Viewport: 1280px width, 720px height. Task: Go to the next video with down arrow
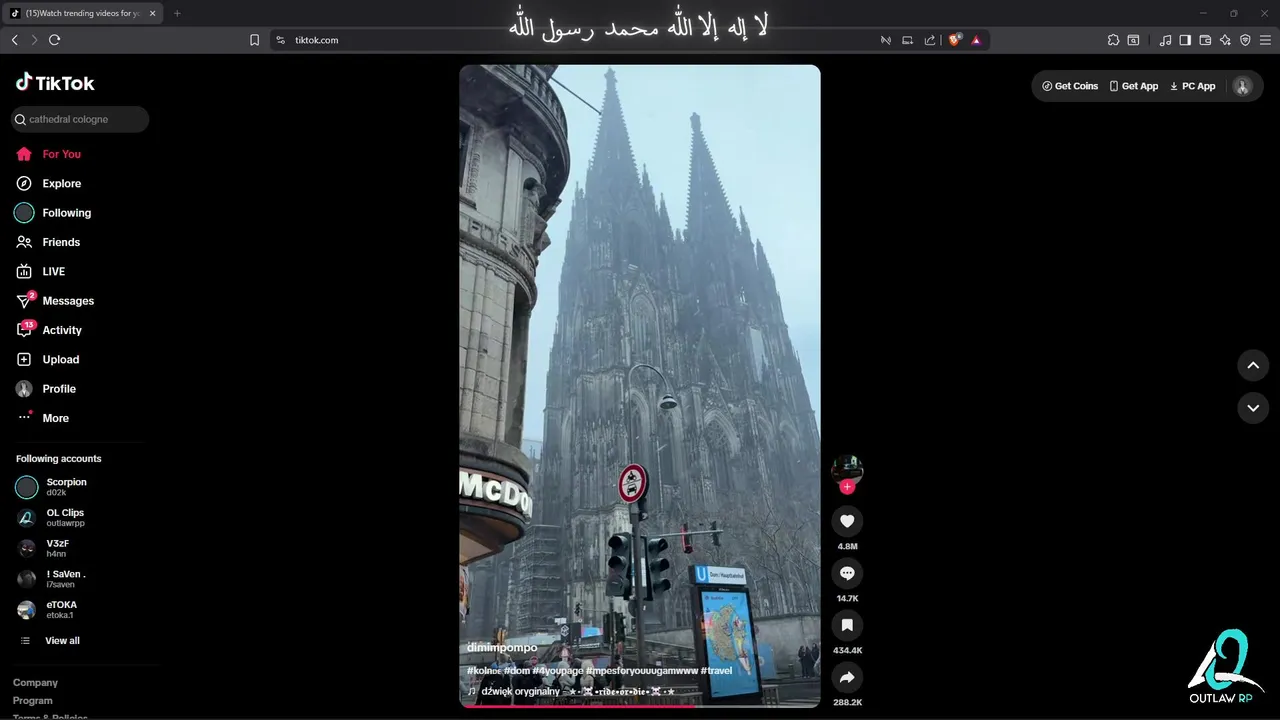click(1253, 407)
